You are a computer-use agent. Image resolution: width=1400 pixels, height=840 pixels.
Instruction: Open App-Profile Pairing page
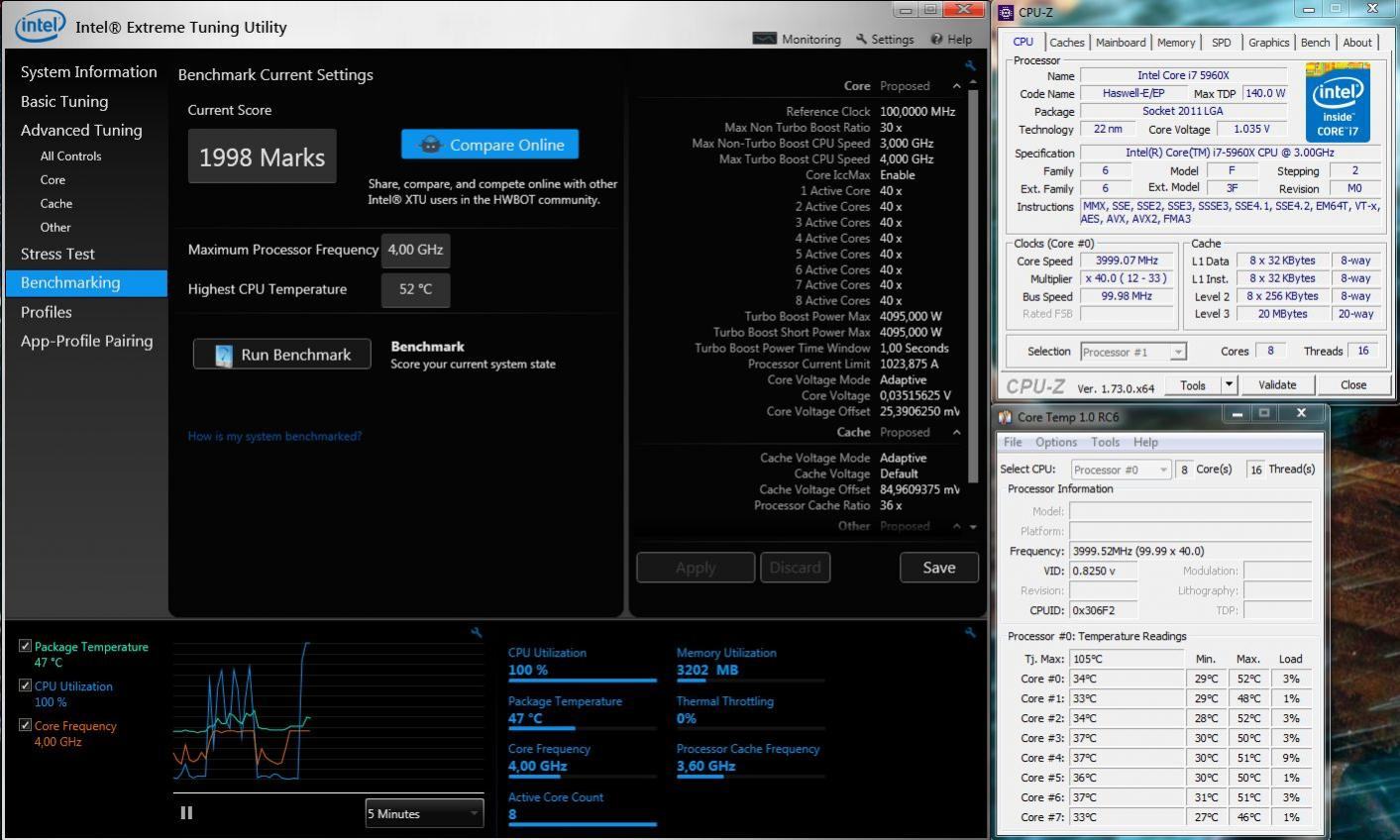86,341
